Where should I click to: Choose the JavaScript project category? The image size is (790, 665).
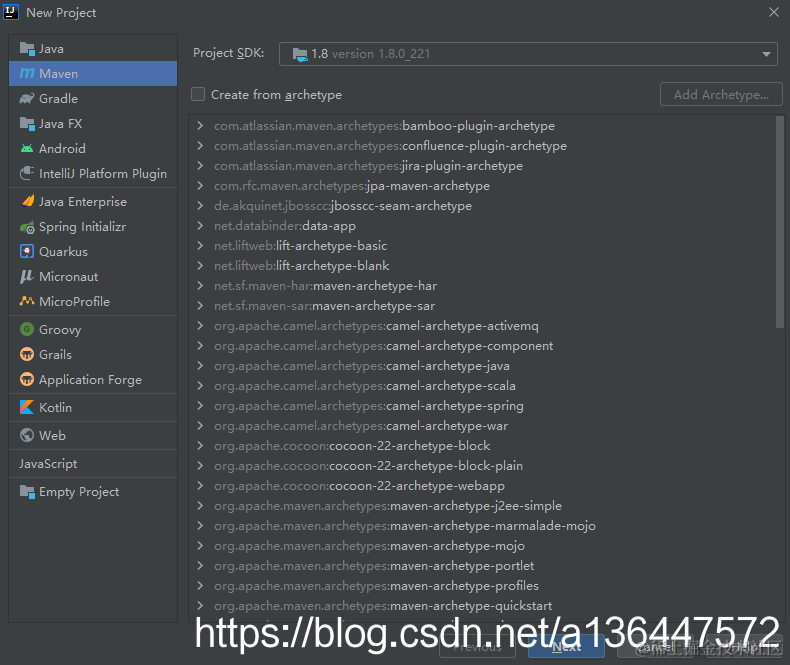click(x=93, y=463)
